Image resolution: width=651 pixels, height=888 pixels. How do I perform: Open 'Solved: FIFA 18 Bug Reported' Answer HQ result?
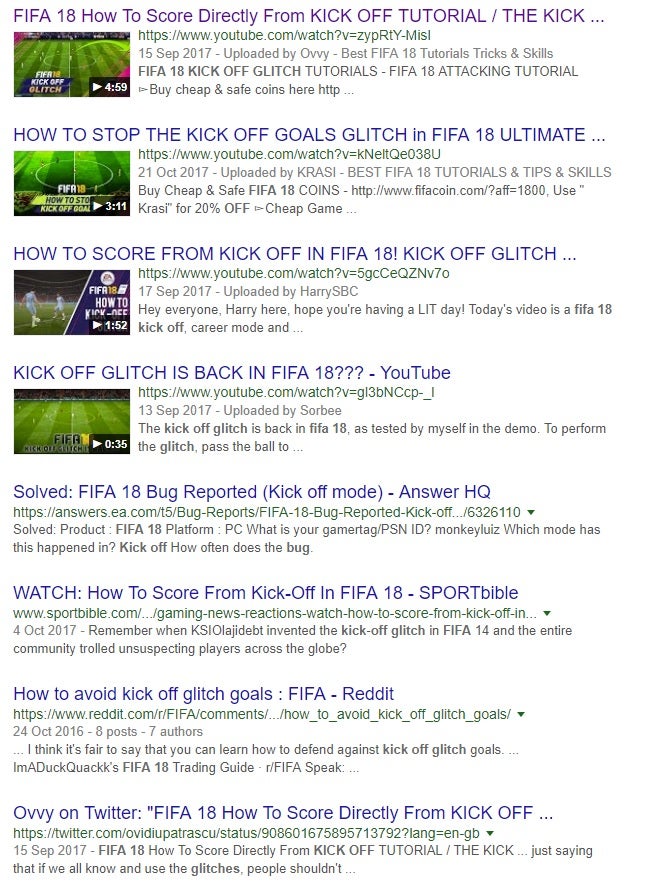click(x=252, y=492)
